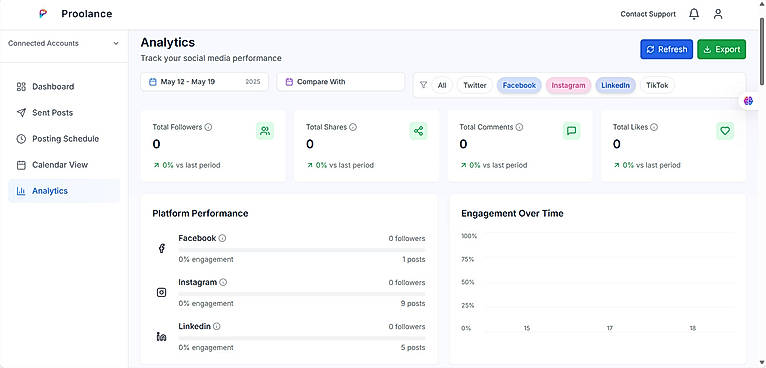
Task: Click the Instagram engagement progress bar
Action: tap(302, 294)
